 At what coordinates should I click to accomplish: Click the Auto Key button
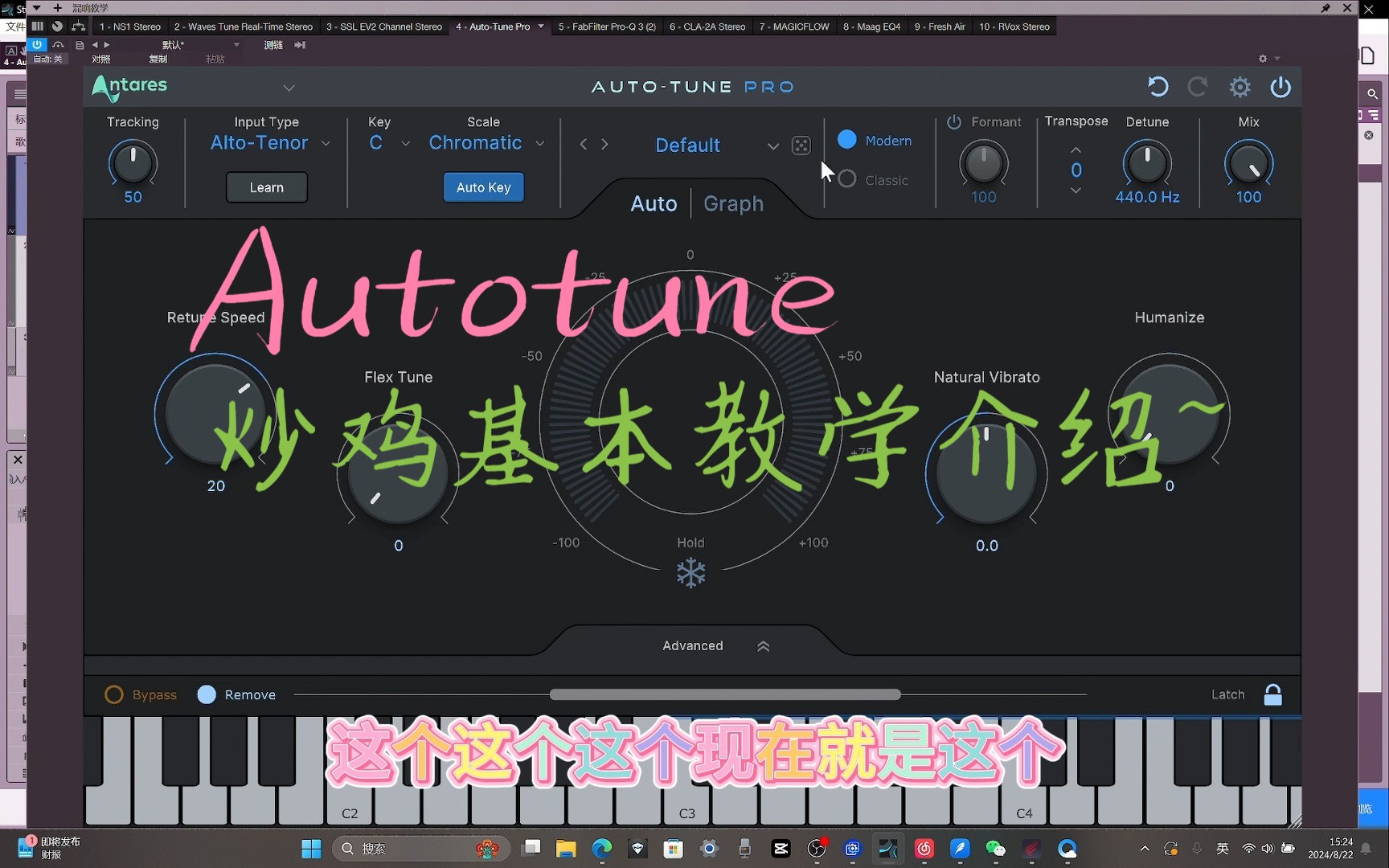coord(483,186)
